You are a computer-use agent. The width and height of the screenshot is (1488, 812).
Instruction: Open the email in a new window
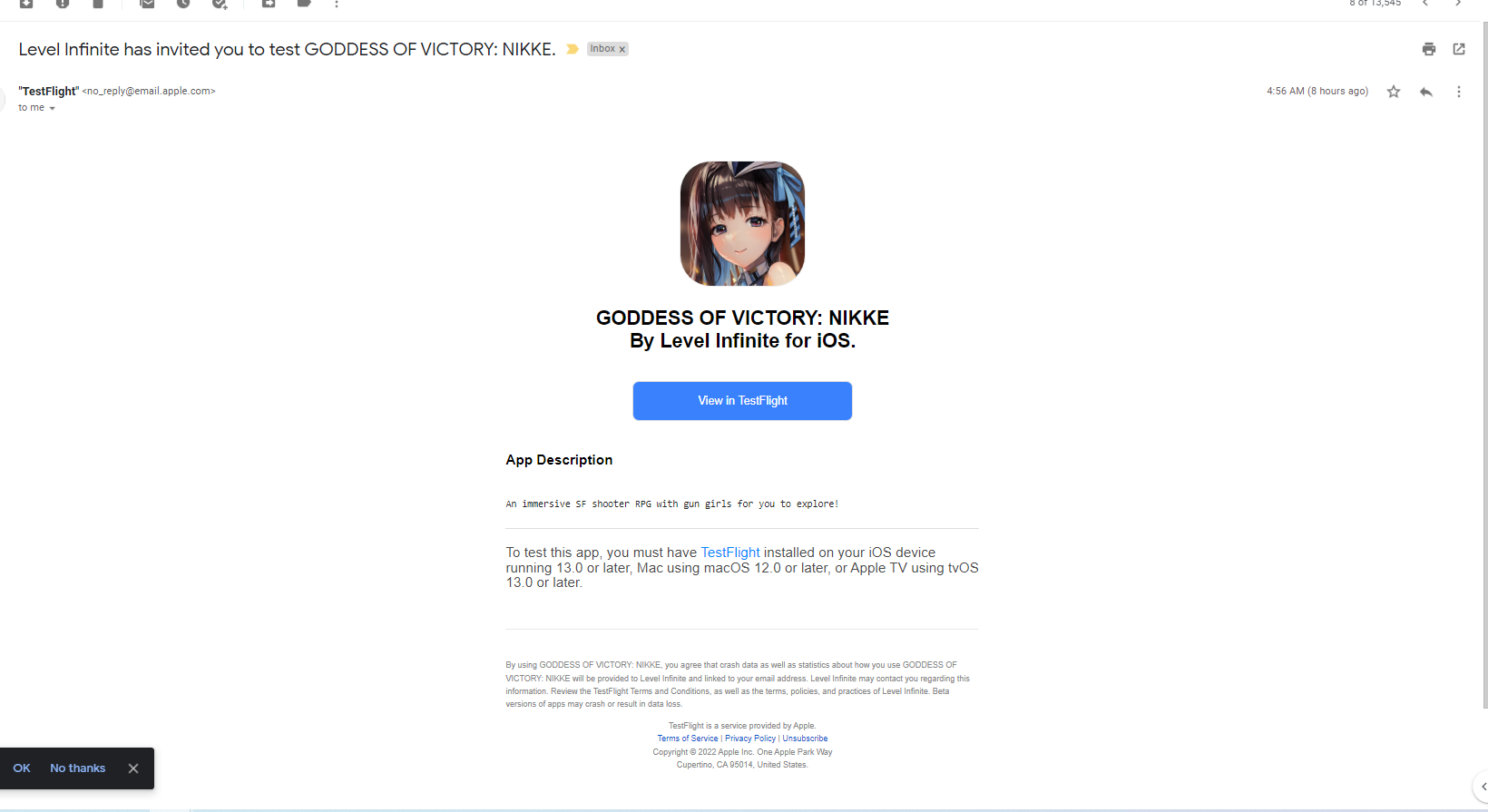click(x=1459, y=49)
